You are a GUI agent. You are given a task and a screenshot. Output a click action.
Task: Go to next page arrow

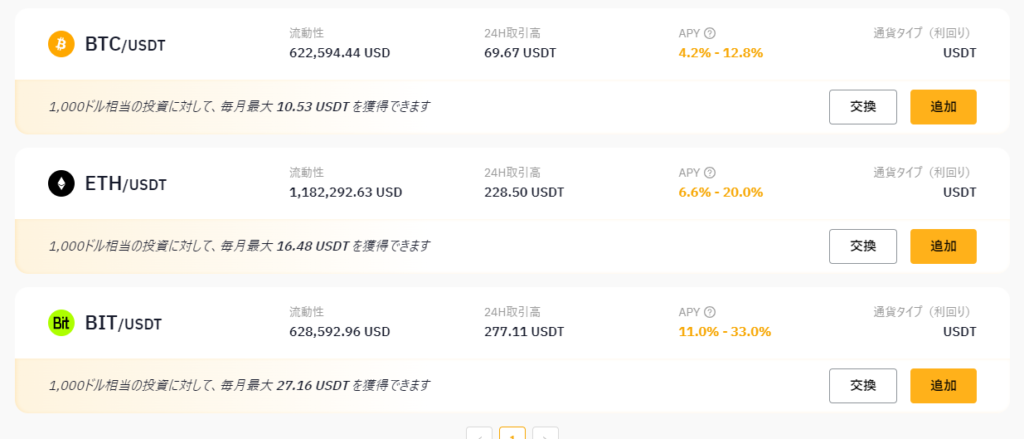coord(545,434)
